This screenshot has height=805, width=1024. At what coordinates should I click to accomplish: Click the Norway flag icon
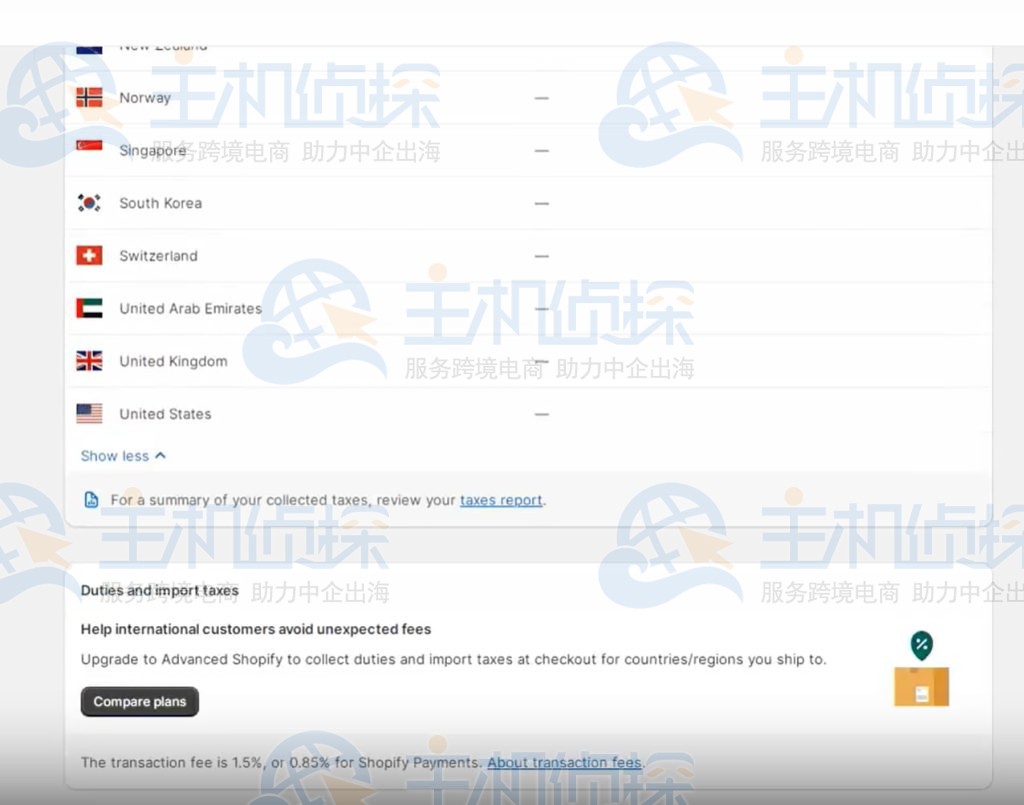(x=89, y=97)
